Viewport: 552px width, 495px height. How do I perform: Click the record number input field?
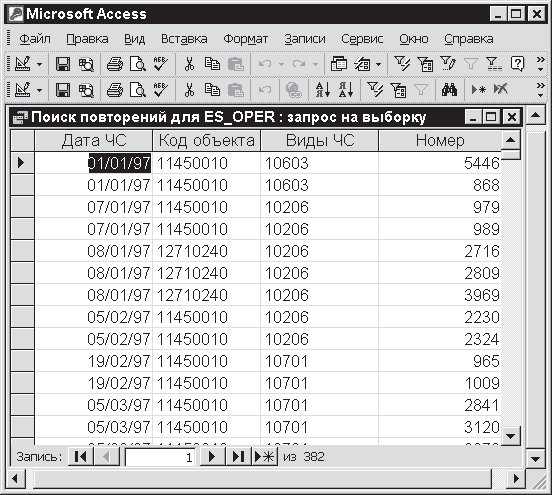tap(160, 457)
